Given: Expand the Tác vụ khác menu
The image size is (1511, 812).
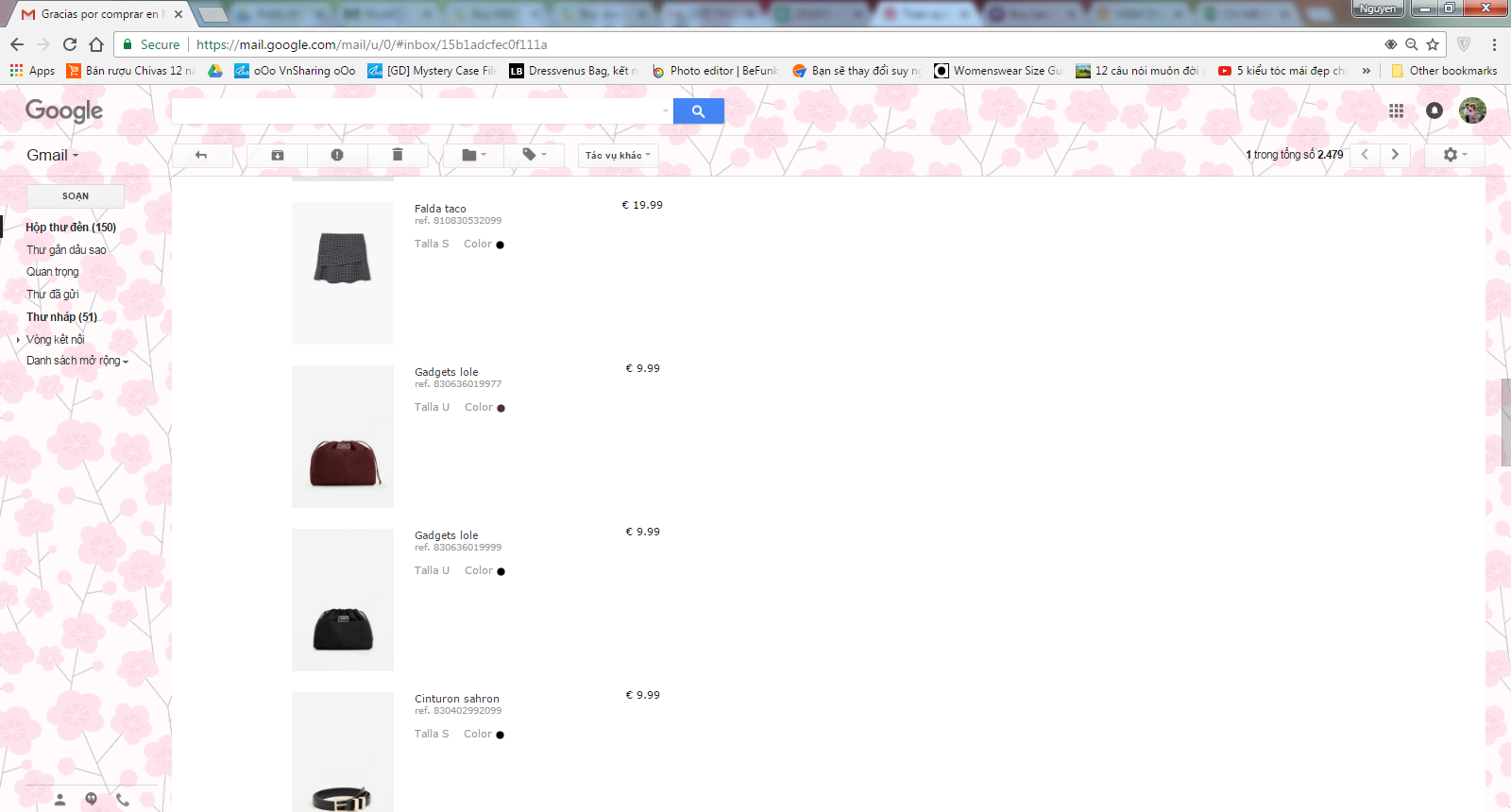Looking at the screenshot, I should 618,155.
